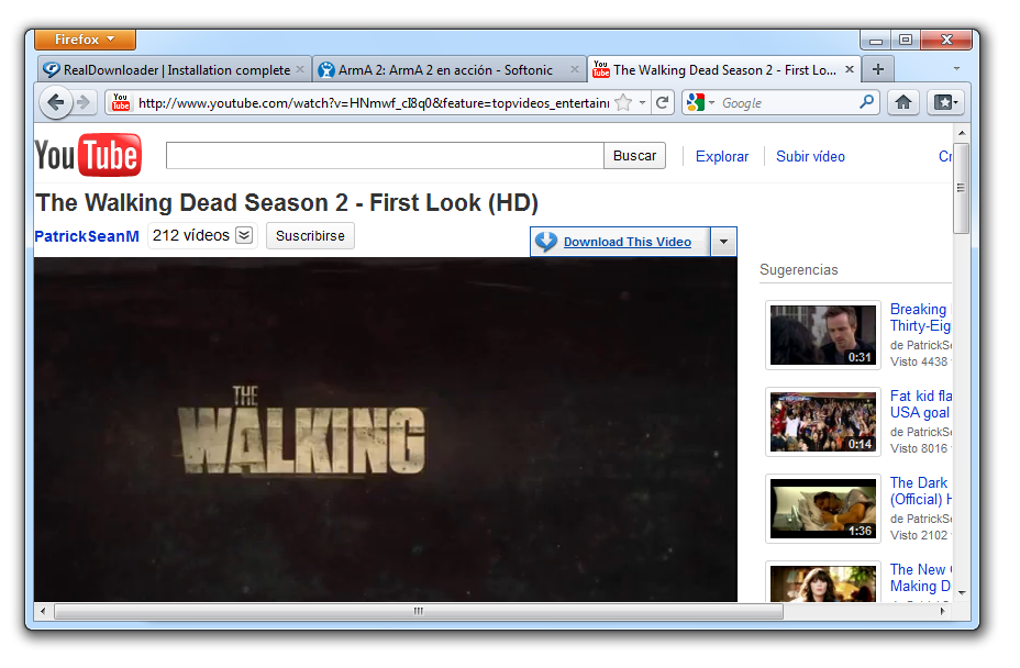Open Breaking Bad suggested video thumbnail
Viewport: 1020px width, 668px height.
click(x=823, y=335)
